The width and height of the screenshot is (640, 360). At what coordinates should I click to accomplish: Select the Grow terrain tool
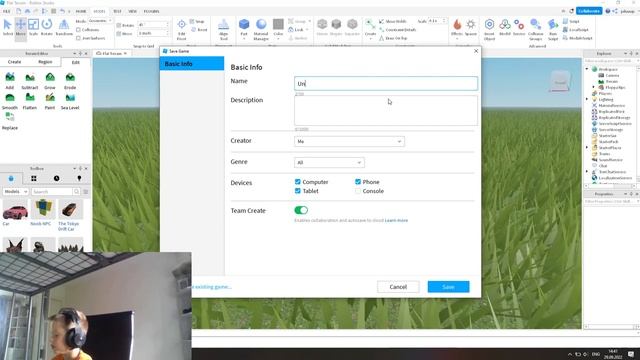click(50, 80)
